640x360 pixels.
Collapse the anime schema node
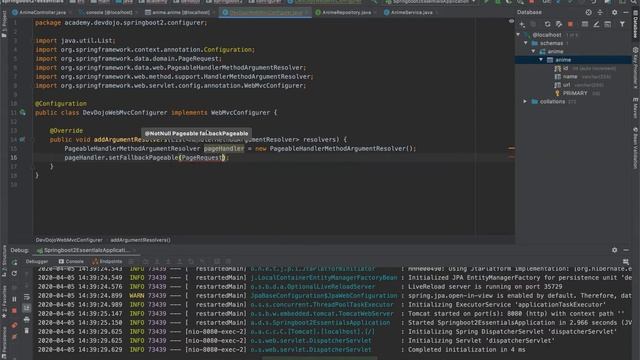tap(533, 51)
